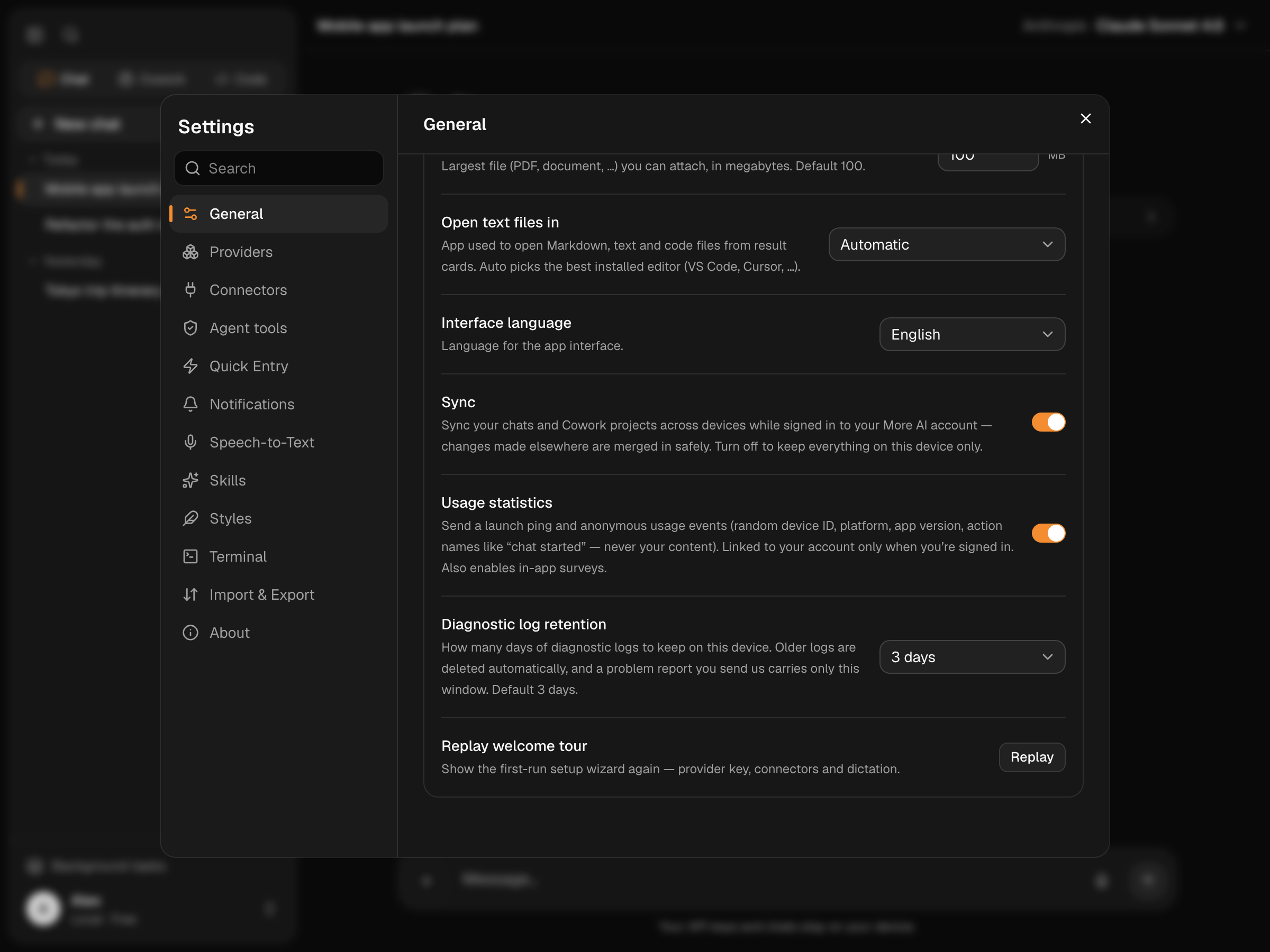
Task: Open the Diagnostic log retention dropdown
Action: pos(972,657)
